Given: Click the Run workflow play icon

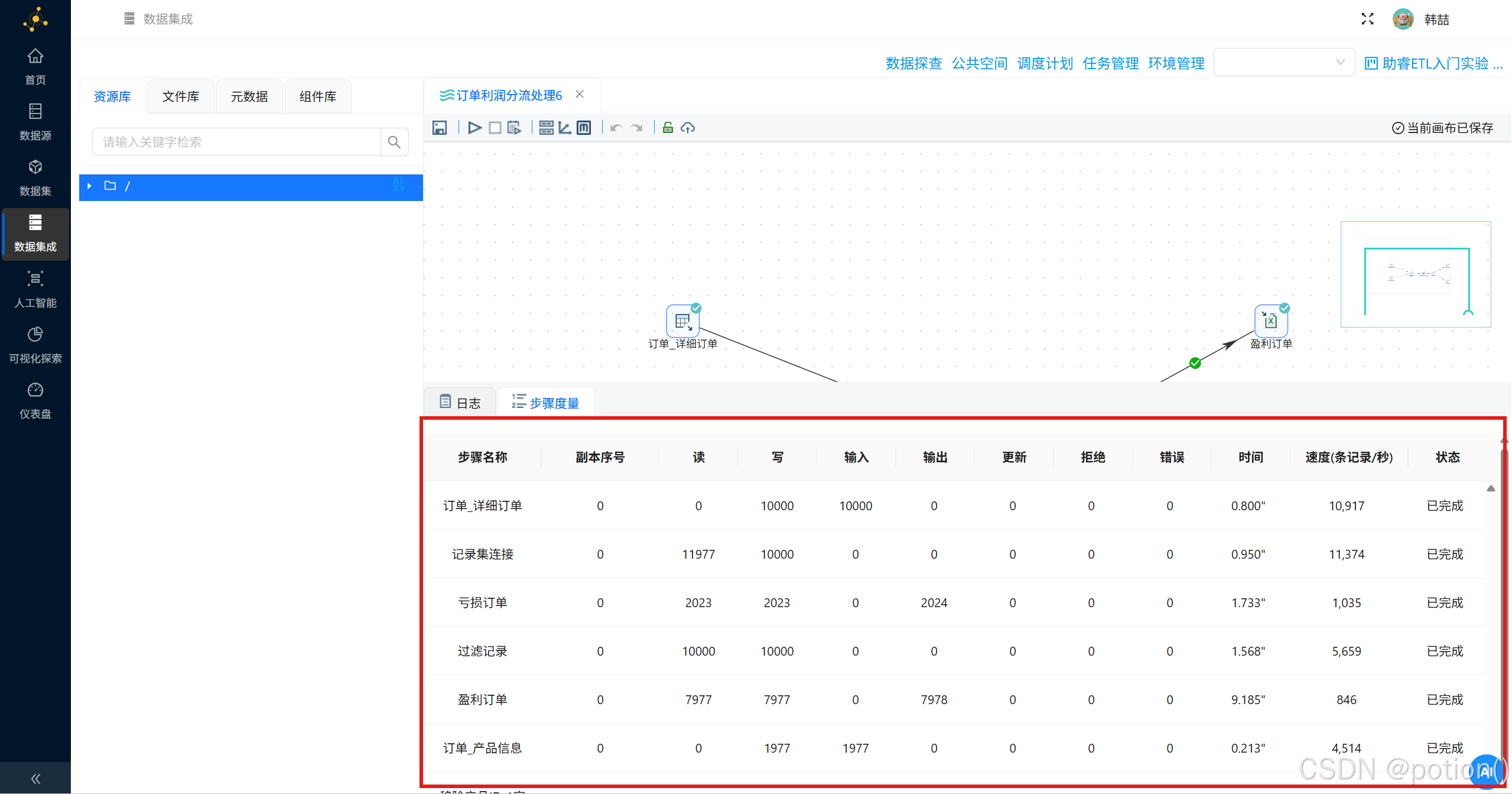Looking at the screenshot, I should [x=474, y=127].
